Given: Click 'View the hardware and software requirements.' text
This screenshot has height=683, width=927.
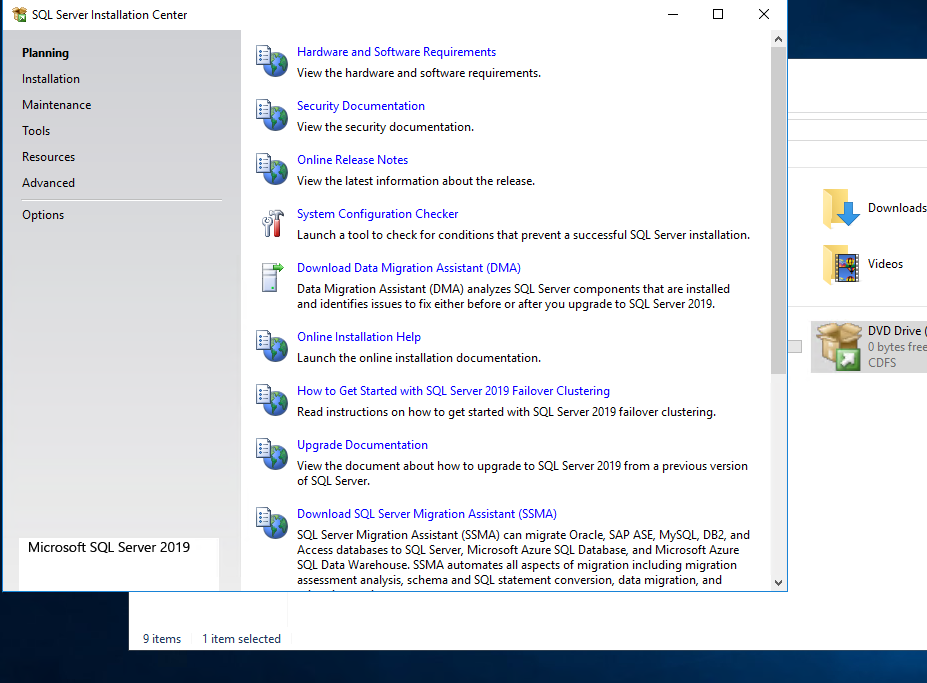Looking at the screenshot, I should (x=419, y=73).
